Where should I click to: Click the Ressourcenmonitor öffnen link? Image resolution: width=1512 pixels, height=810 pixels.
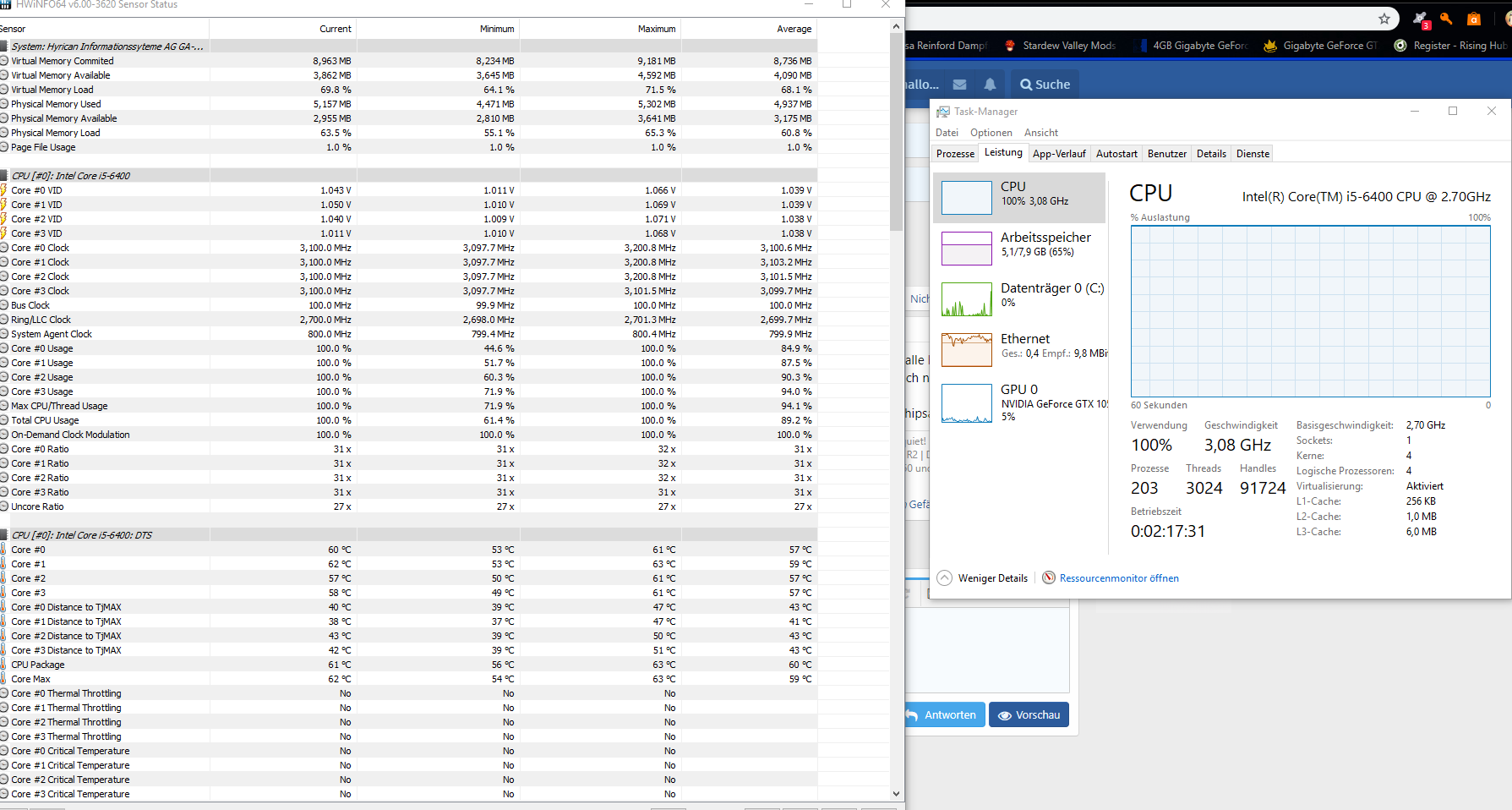[1119, 578]
